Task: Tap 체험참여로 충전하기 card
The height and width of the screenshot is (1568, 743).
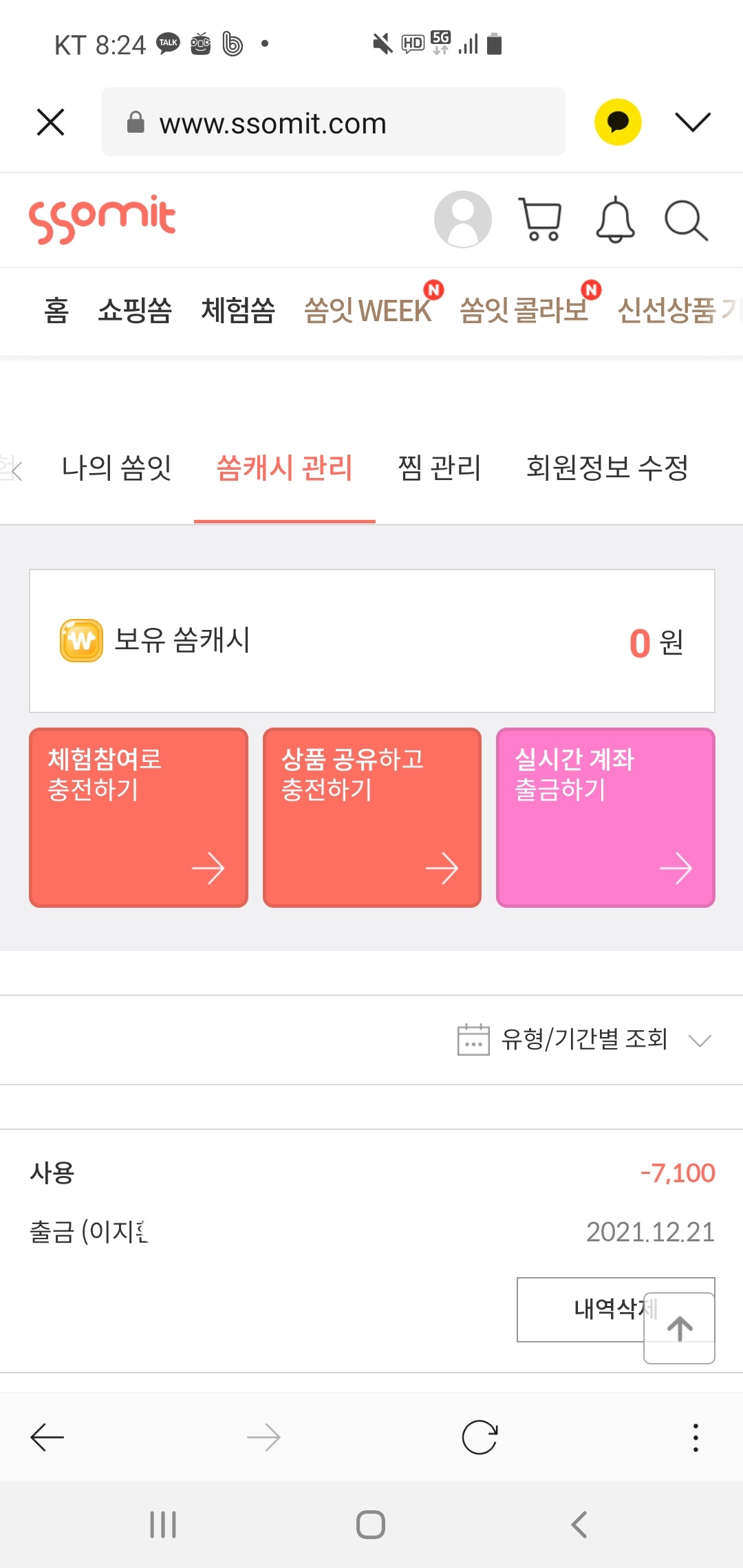Action: 138,818
